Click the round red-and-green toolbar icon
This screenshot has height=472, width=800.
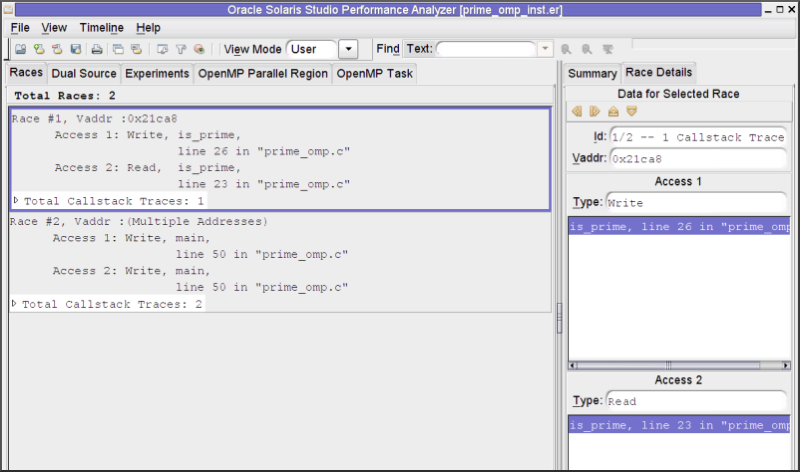click(x=199, y=49)
